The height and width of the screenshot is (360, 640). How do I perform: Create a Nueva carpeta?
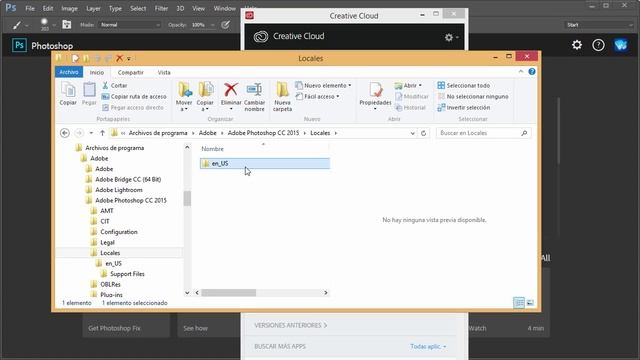point(282,96)
